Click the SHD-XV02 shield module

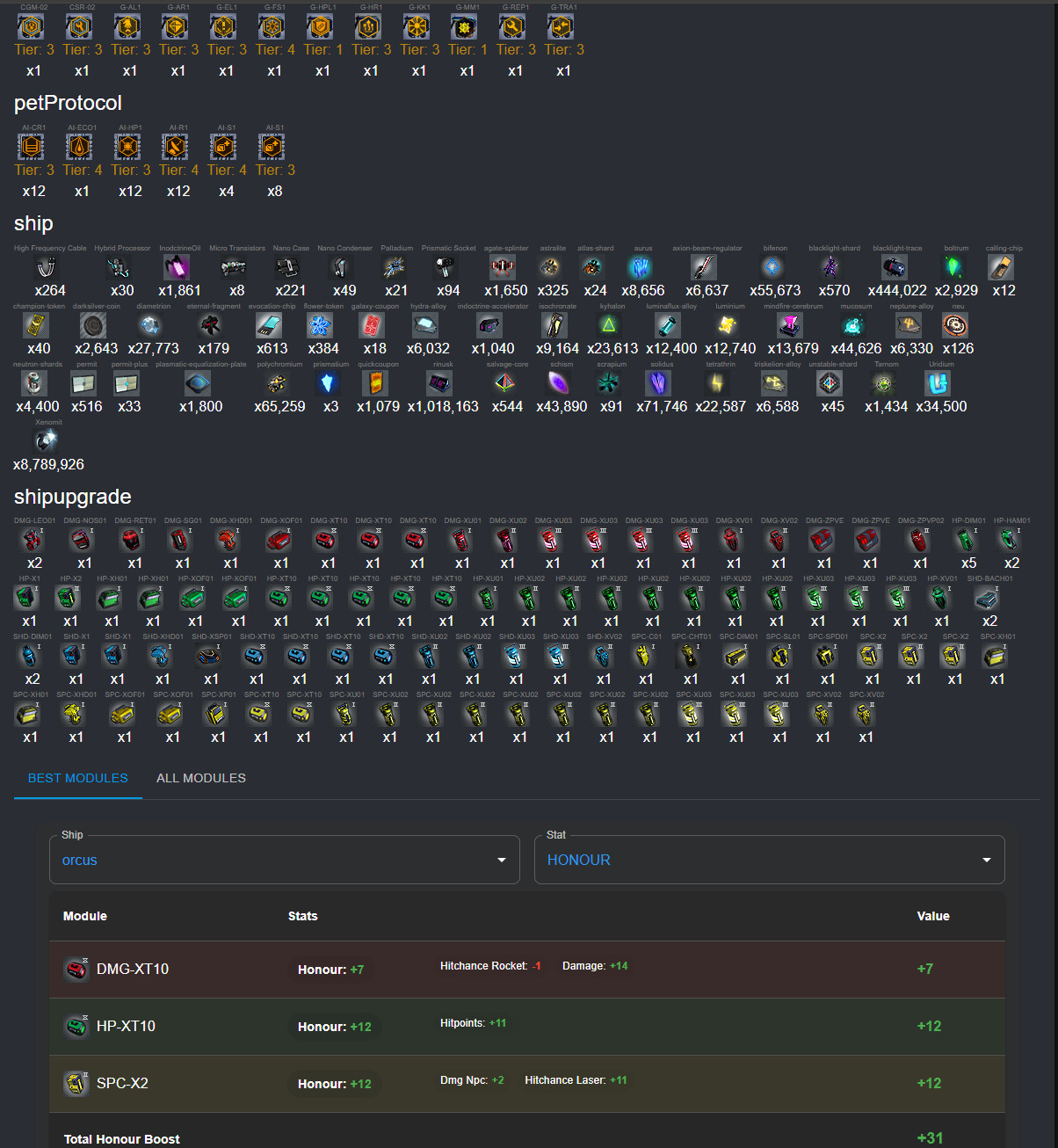[604, 656]
